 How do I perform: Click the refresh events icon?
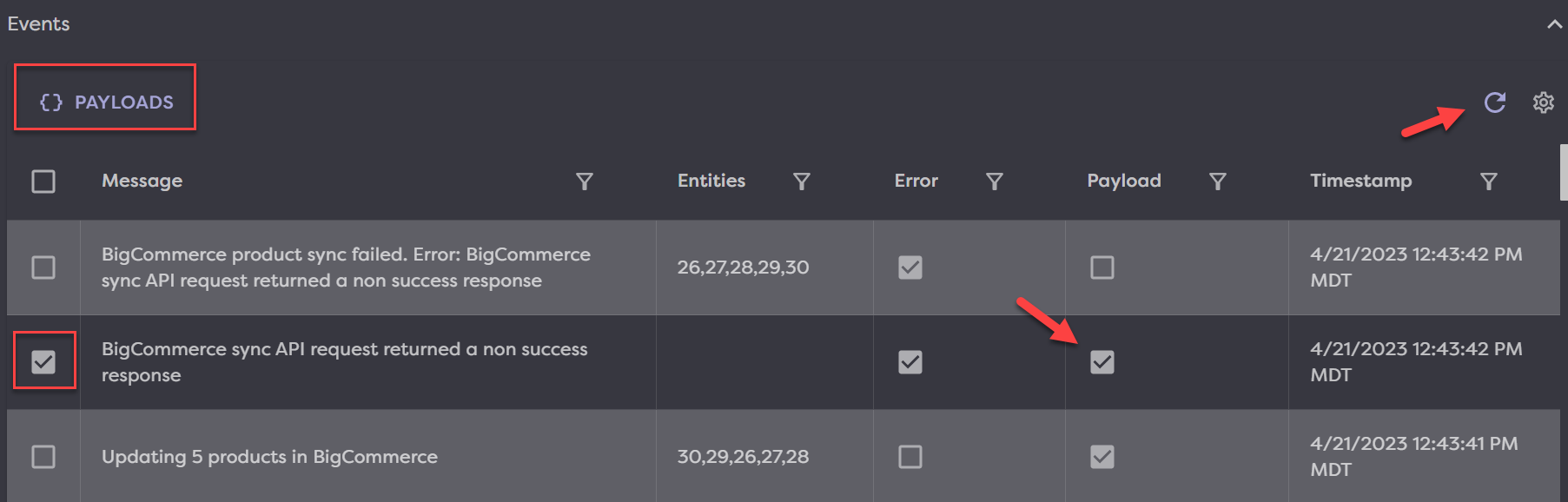click(1494, 102)
